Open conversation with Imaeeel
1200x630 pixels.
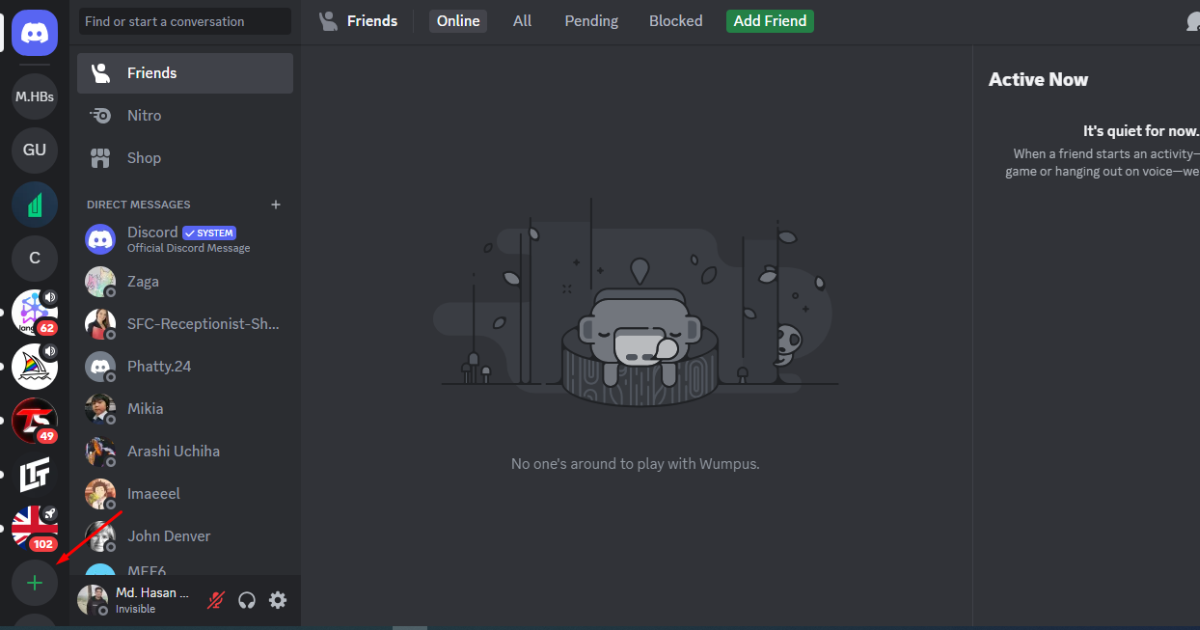(185, 494)
